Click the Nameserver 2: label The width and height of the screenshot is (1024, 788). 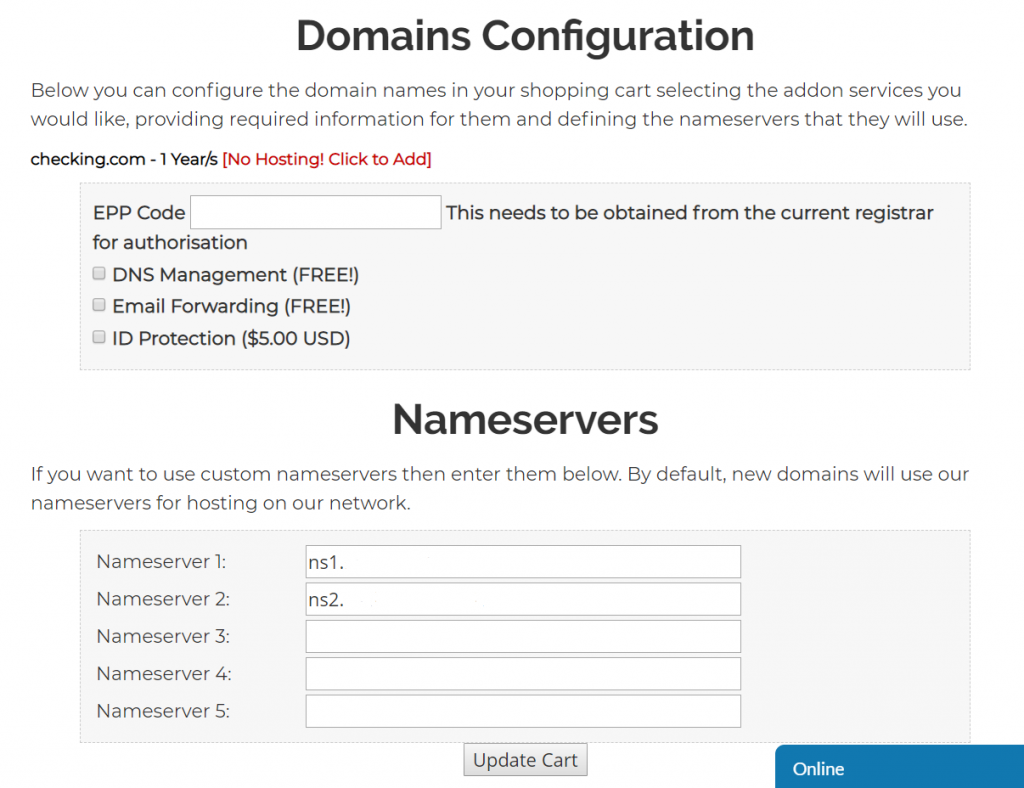[x=163, y=599]
